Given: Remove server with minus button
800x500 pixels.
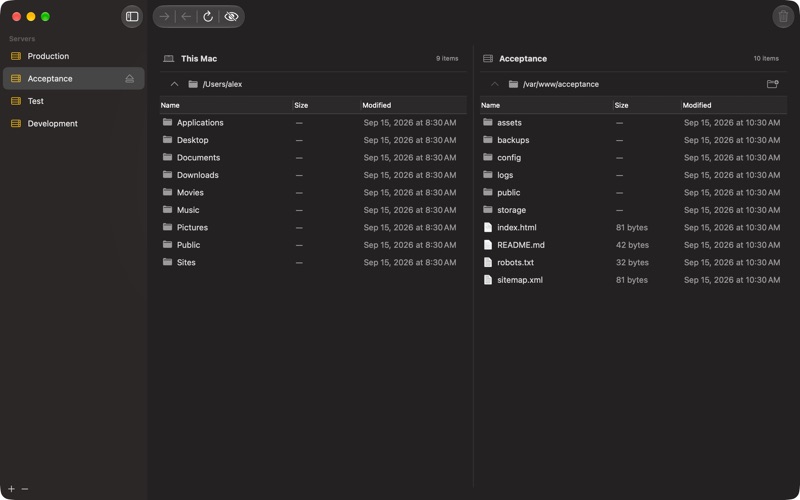Looking at the screenshot, I should tap(24, 489).
